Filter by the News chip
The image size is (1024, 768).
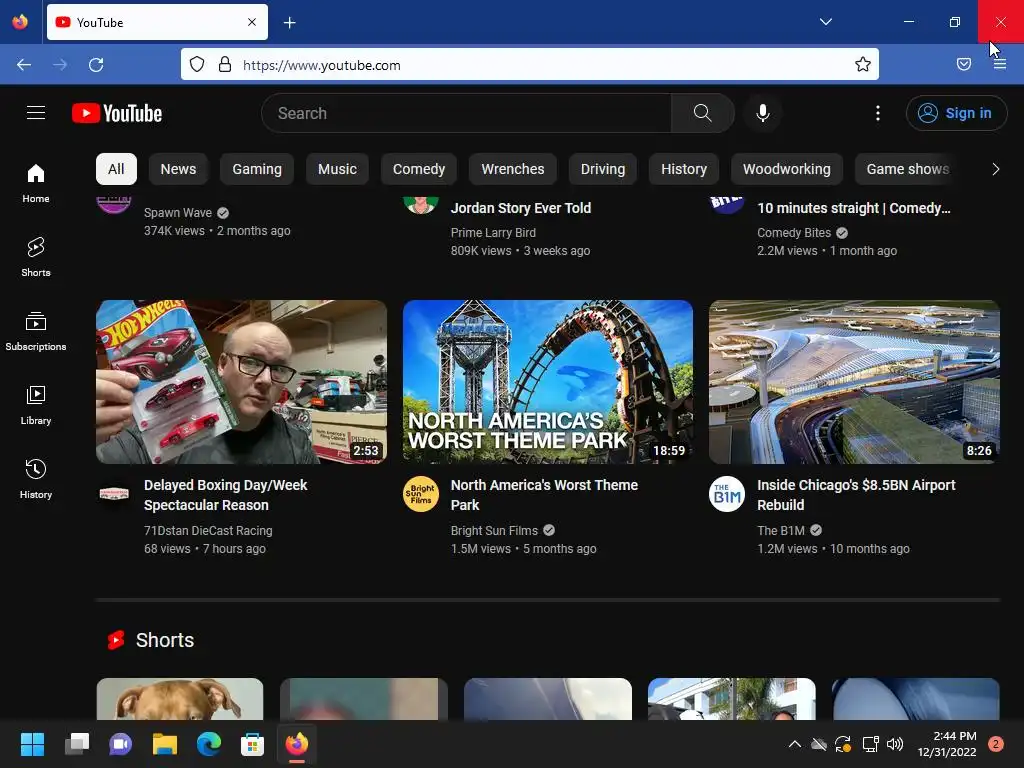(x=178, y=169)
